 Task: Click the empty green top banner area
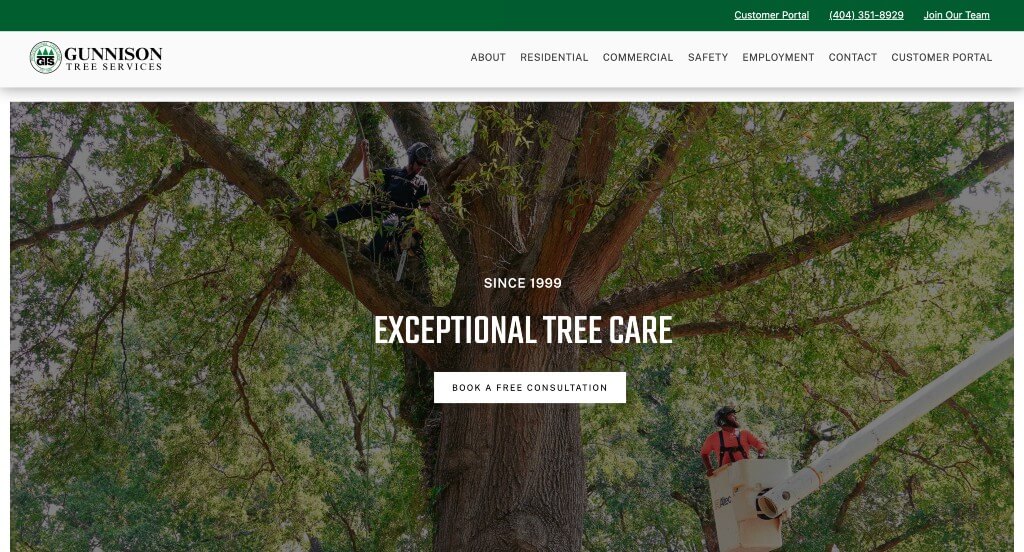tap(366, 15)
